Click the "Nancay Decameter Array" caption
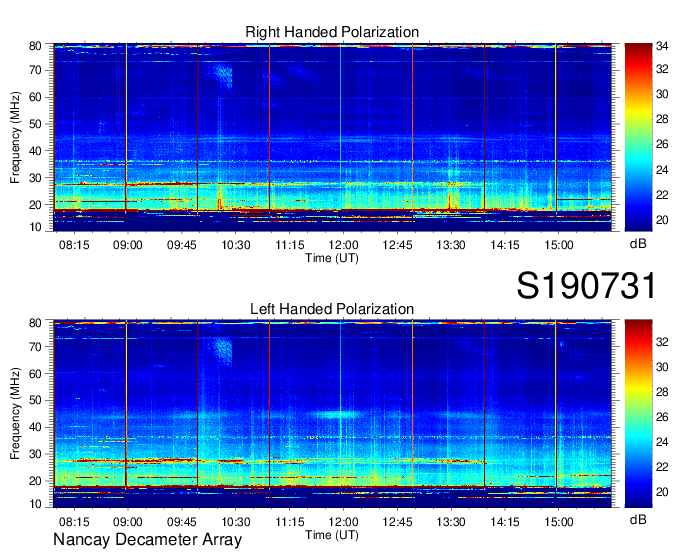Image resolution: width=680 pixels, height=552 pixels. pyautogui.click(x=147, y=540)
